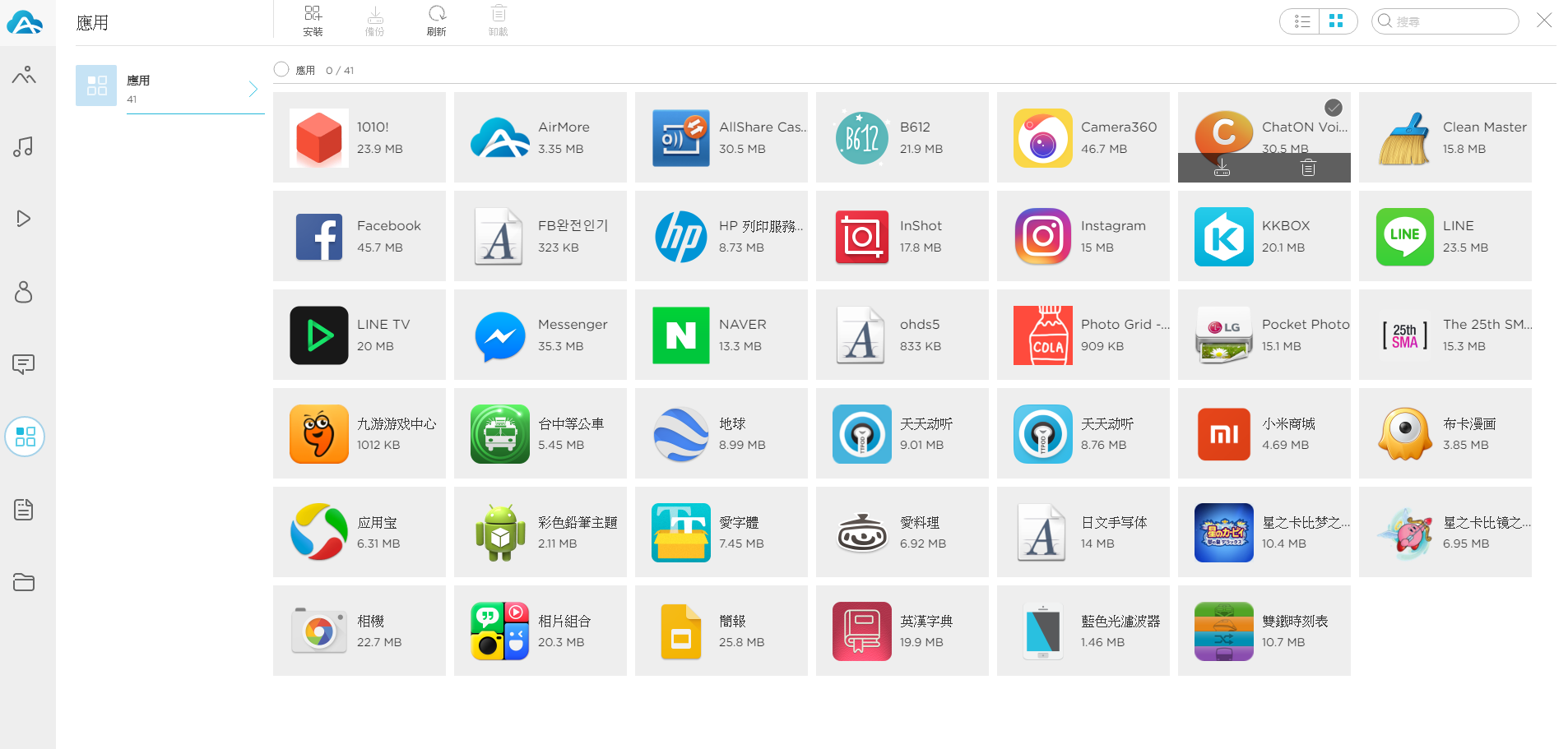This screenshot has width=1568, height=749.
Task: Select the Messenger app icon
Action: pyautogui.click(x=500, y=335)
